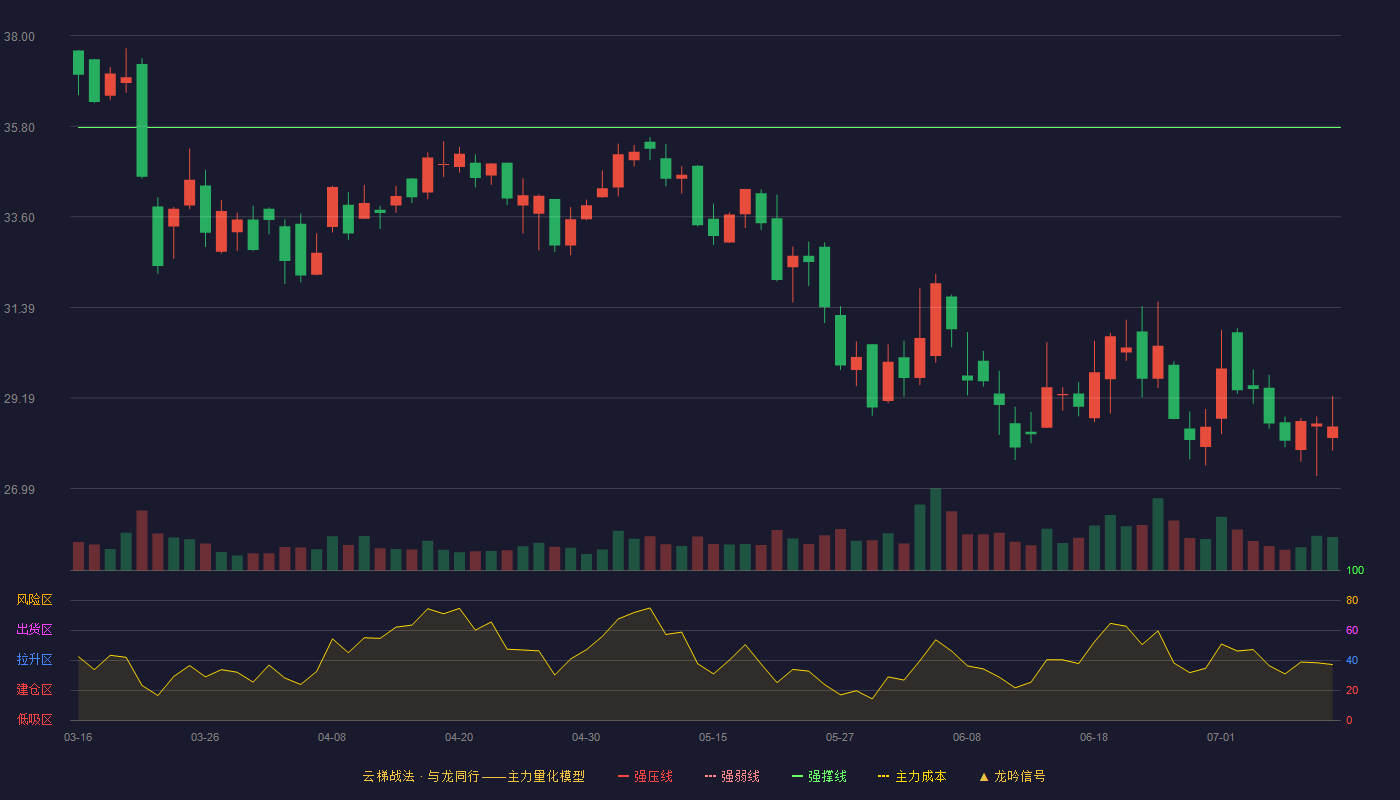1400x800 pixels.
Task: Click the 拉升区 zone label
Action: tap(34, 660)
